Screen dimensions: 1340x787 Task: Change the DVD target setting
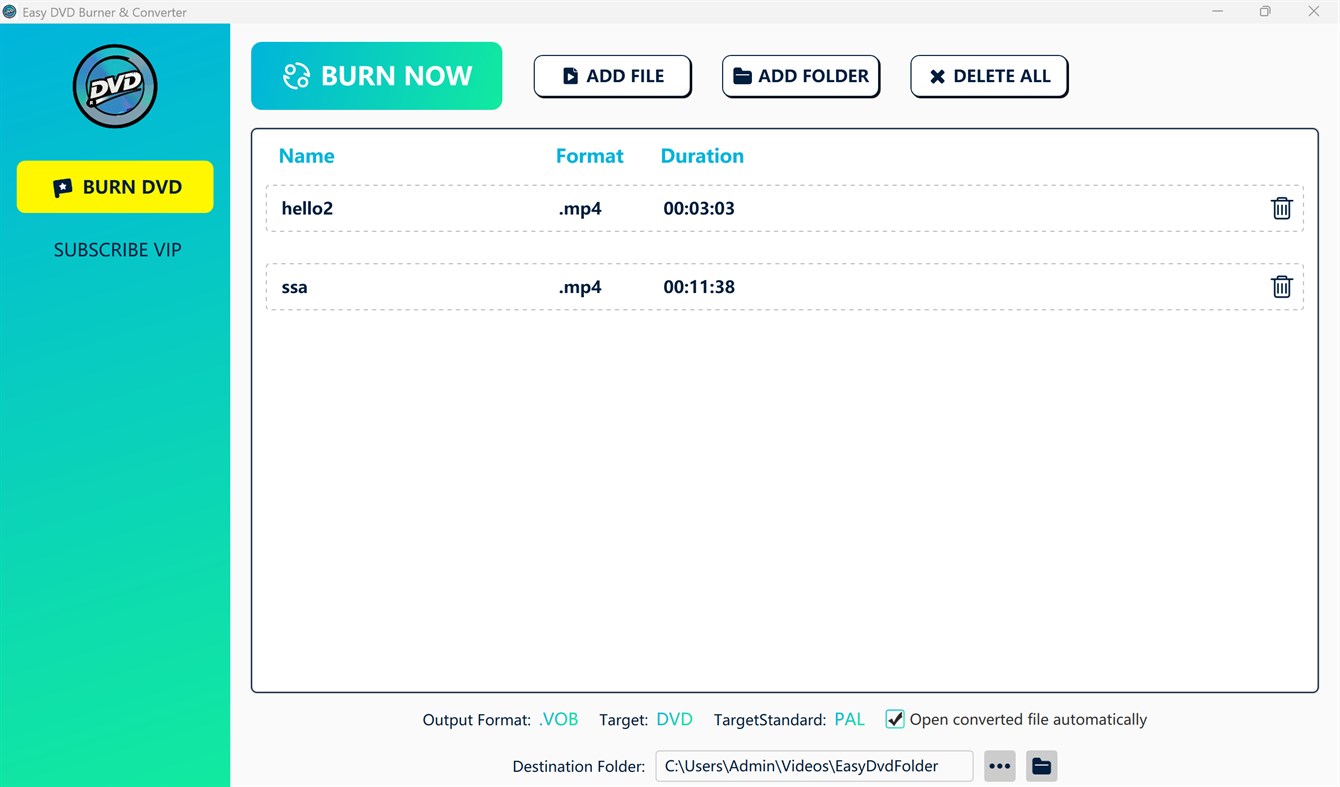(674, 718)
